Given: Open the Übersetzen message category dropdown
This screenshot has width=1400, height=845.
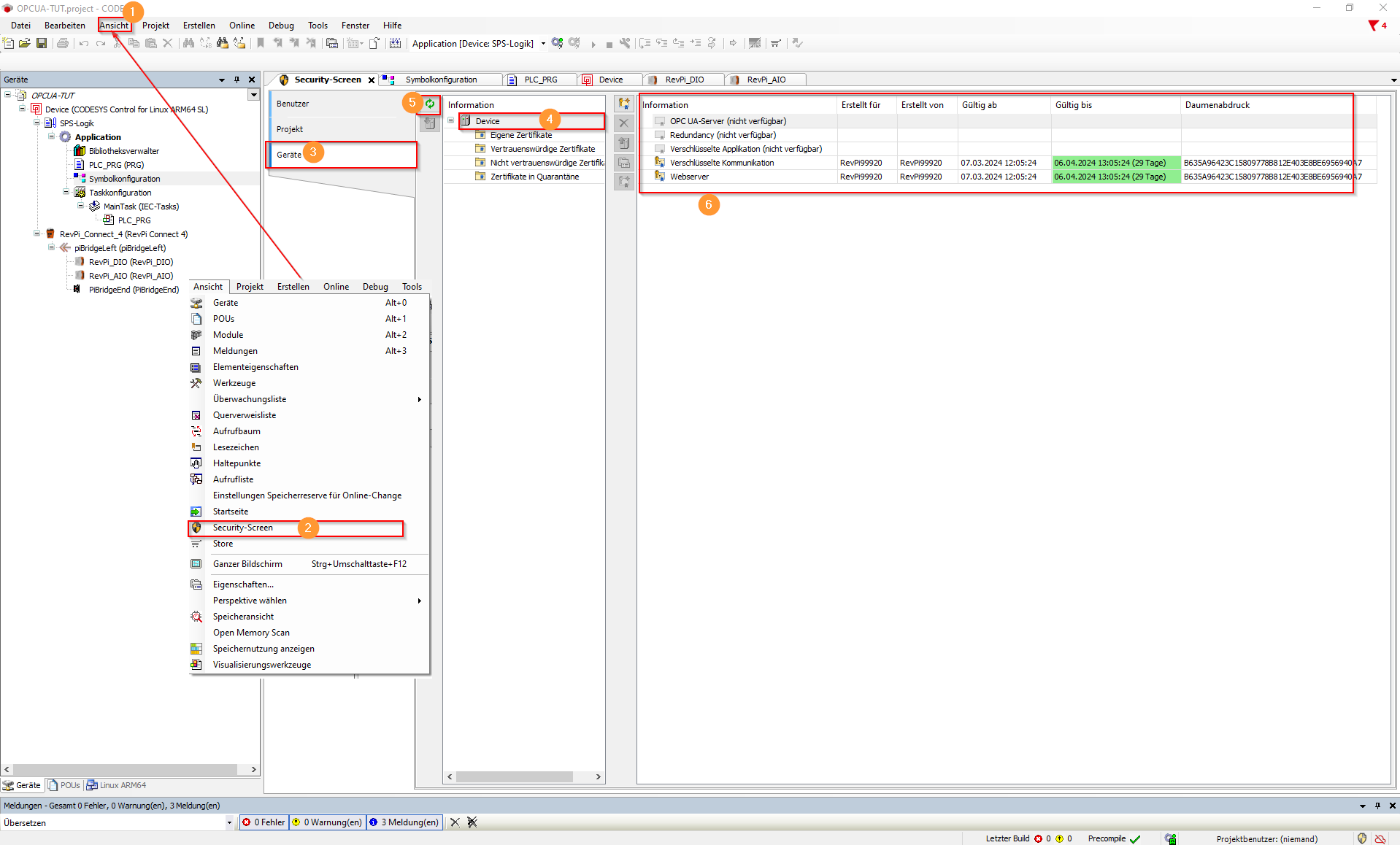Looking at the screenshot, I should [228, 822].
